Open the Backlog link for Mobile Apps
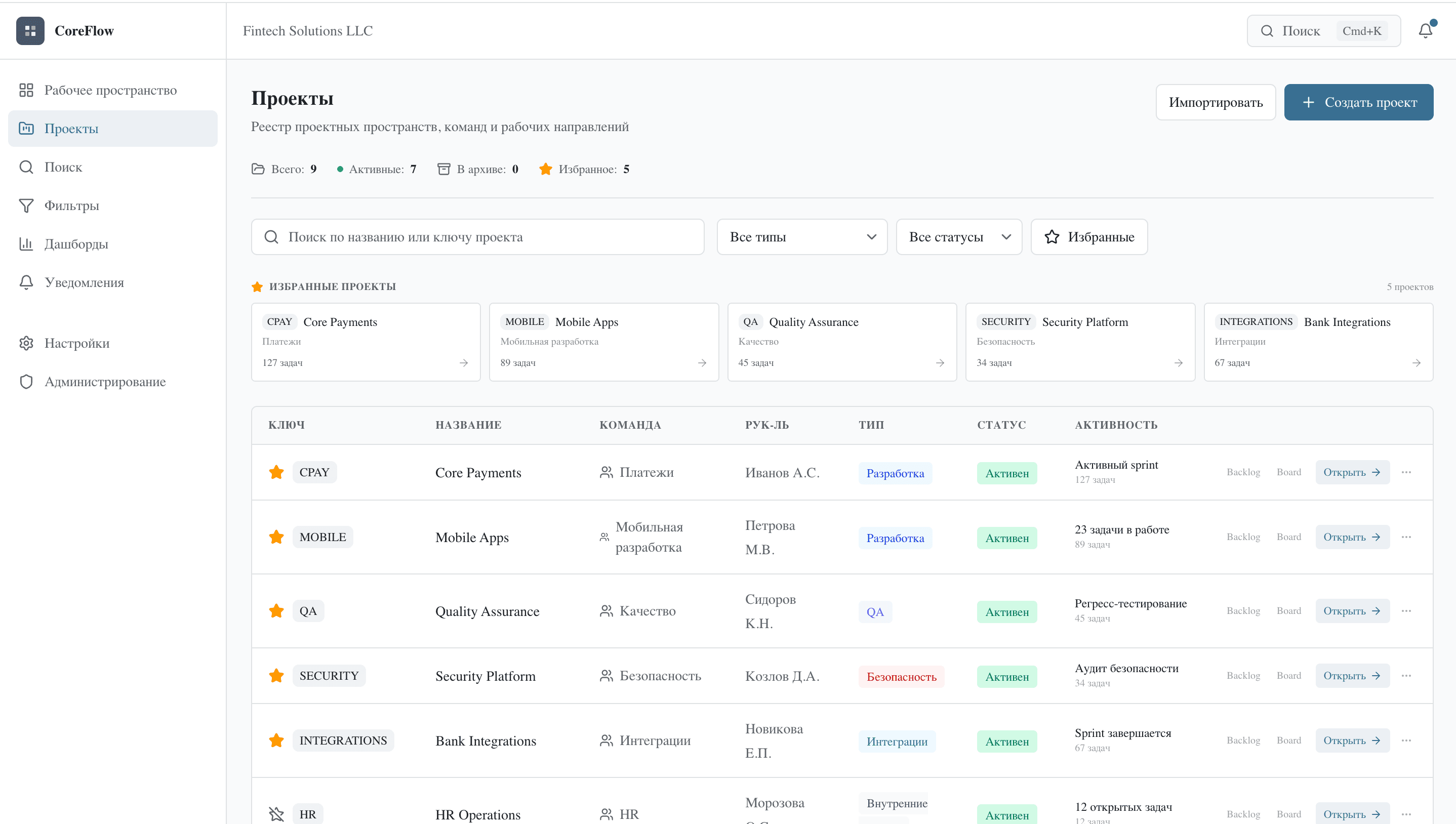Viewport: 1456px width, 824px height. (1243, 537)
